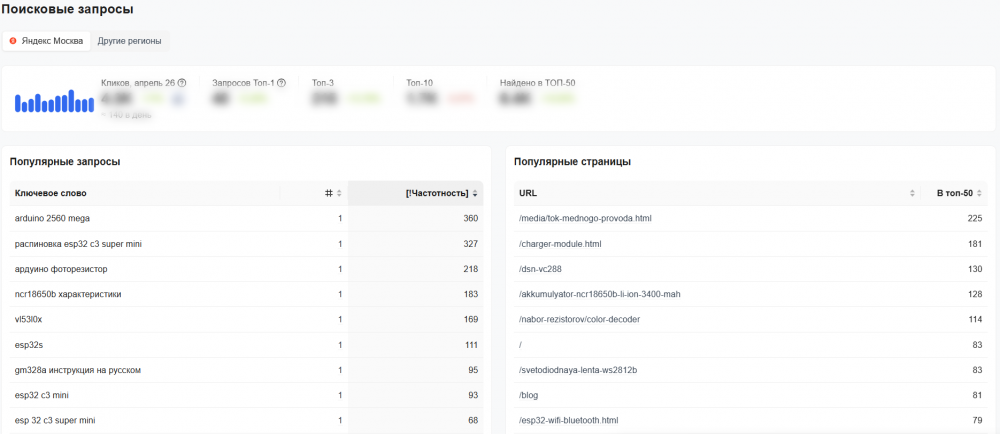Switch to the Яндекс Москва tab
Viewport: 1000px width, 434px height.
point(46,41)
